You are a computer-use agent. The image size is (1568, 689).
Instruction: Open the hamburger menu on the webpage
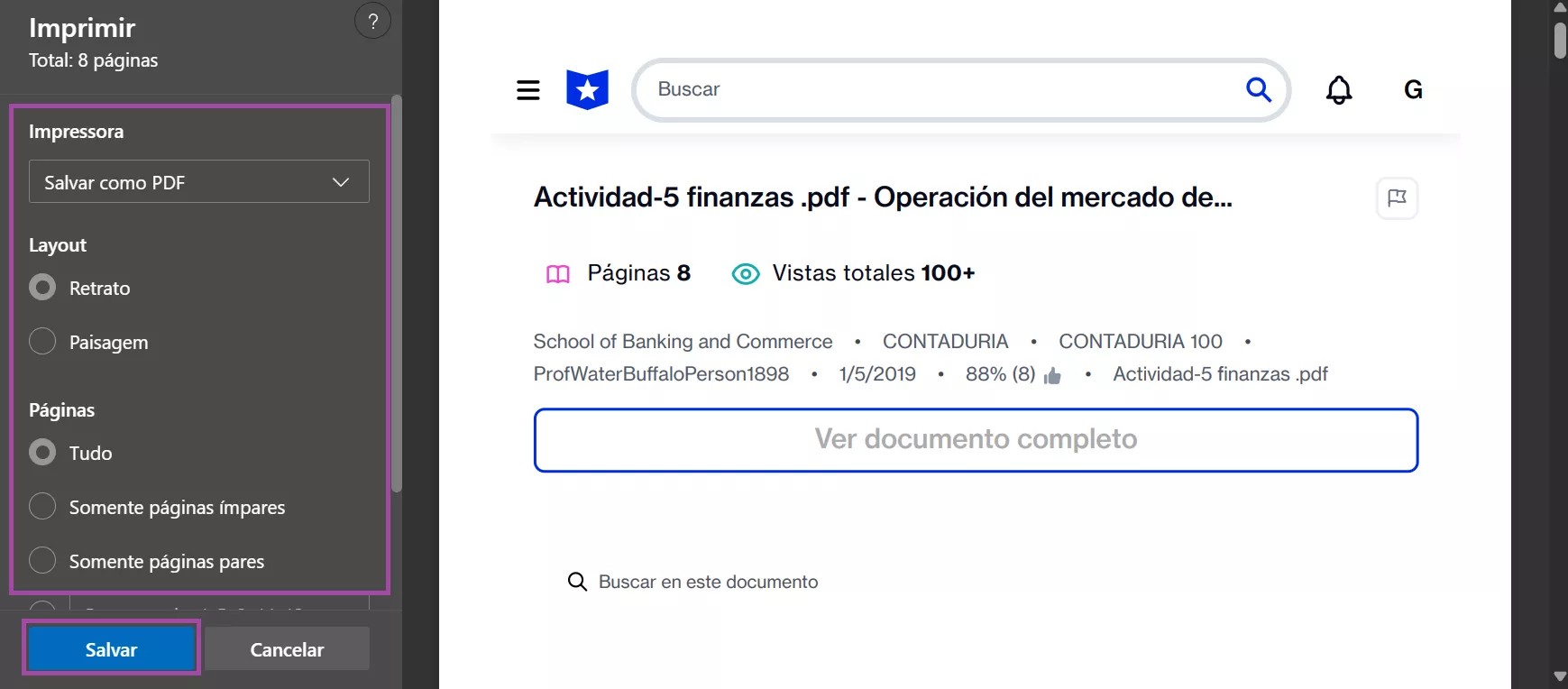528,89
